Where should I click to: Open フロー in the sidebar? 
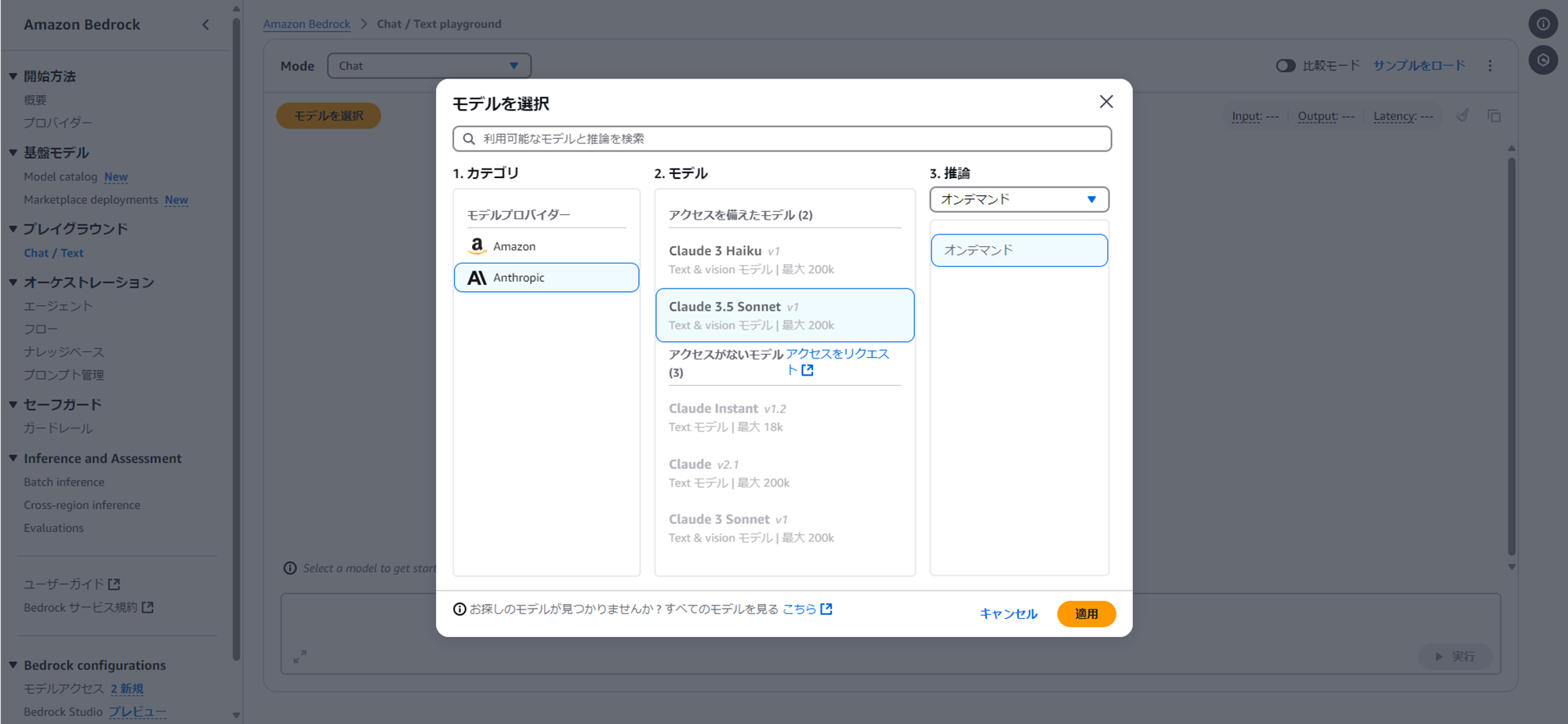(x=41, y=329)
